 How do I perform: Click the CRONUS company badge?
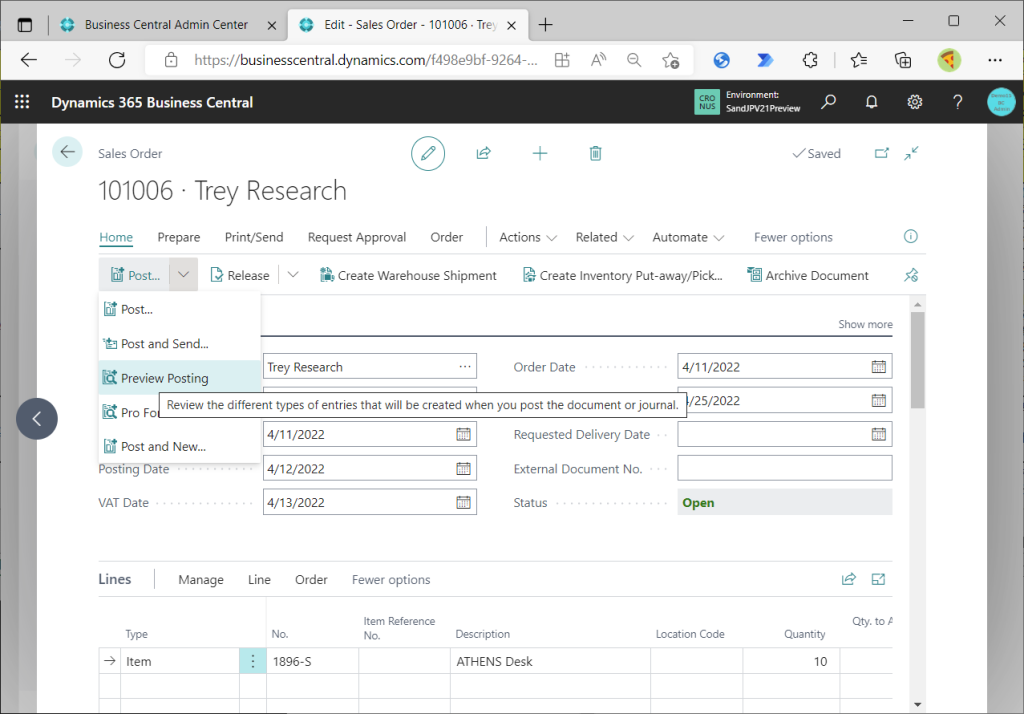coord(707,102)
